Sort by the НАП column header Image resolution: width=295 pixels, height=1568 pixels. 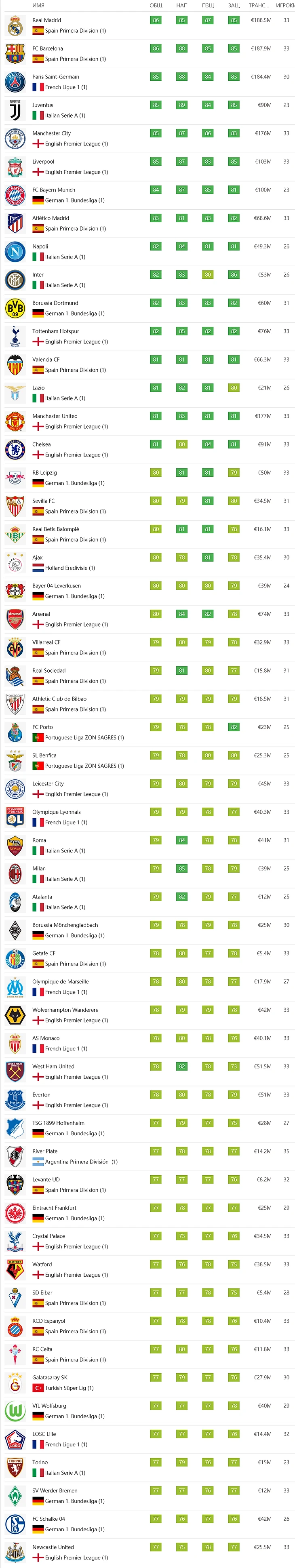tap(182, 6)
